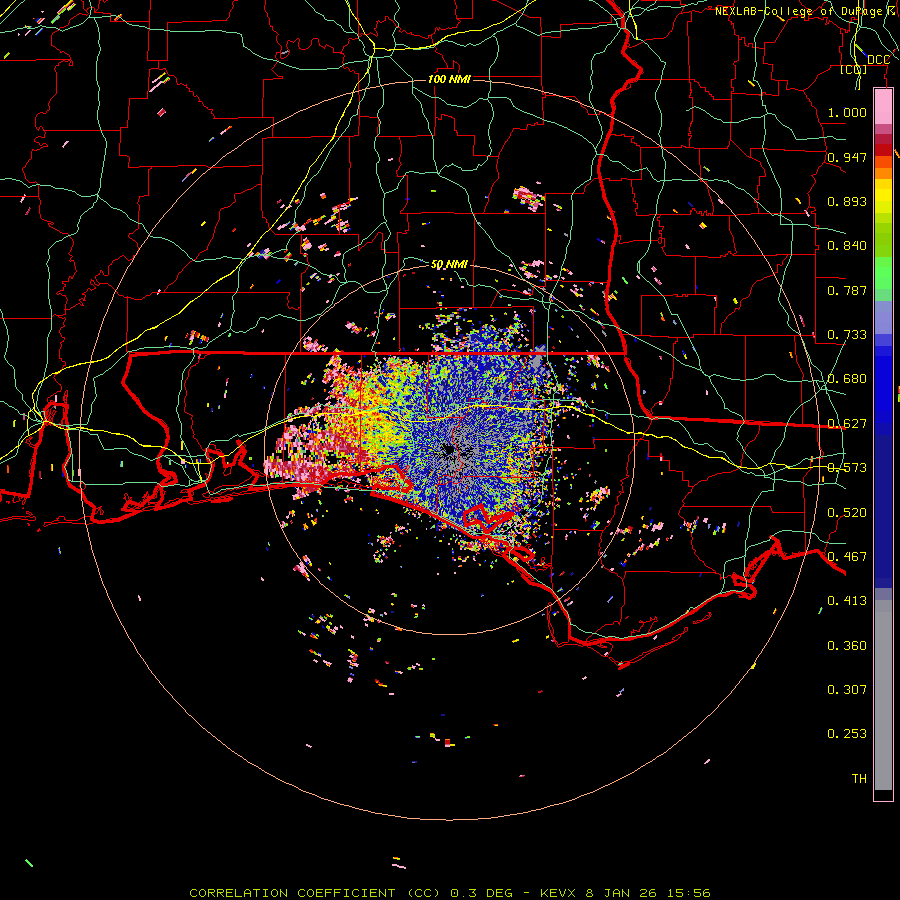Click the 0.840 legend value

tap(847, 246)
